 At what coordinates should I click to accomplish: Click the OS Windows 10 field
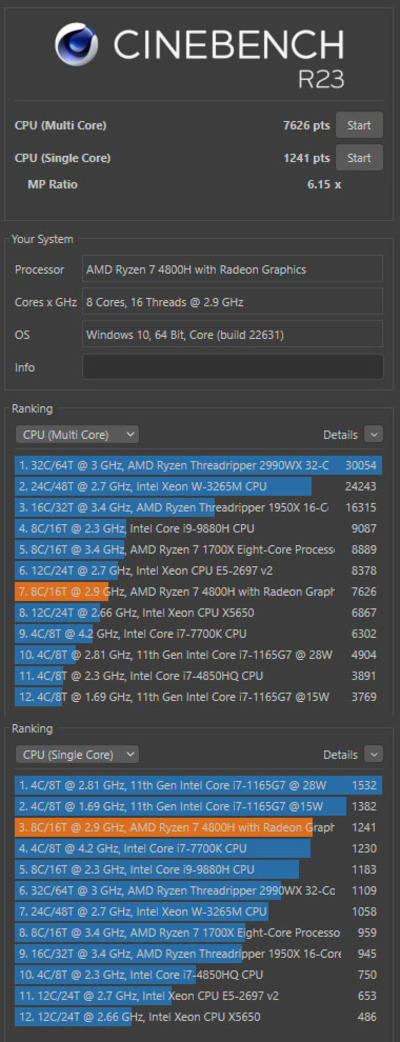pos(233,335)
